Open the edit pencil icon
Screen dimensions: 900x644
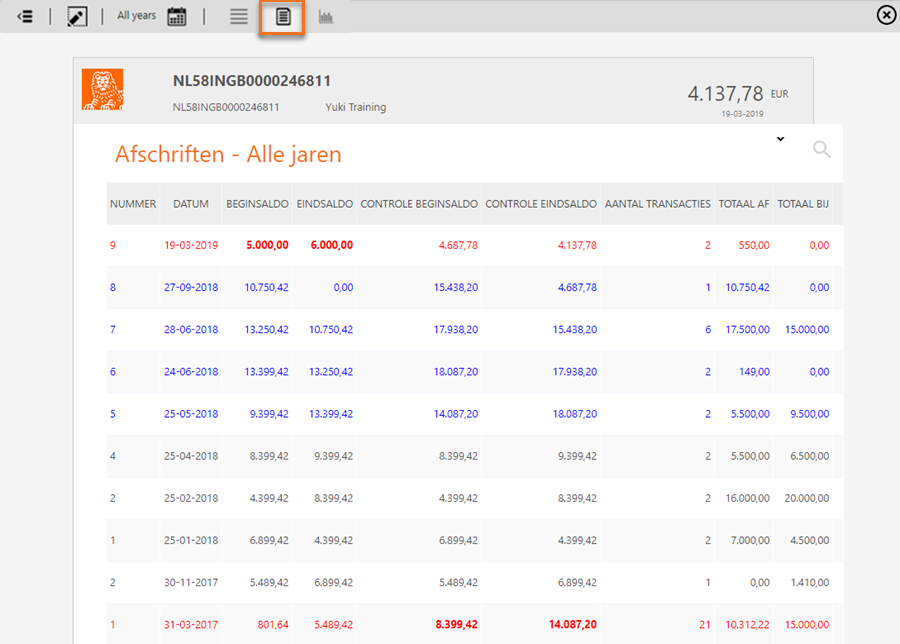(77, 17)
